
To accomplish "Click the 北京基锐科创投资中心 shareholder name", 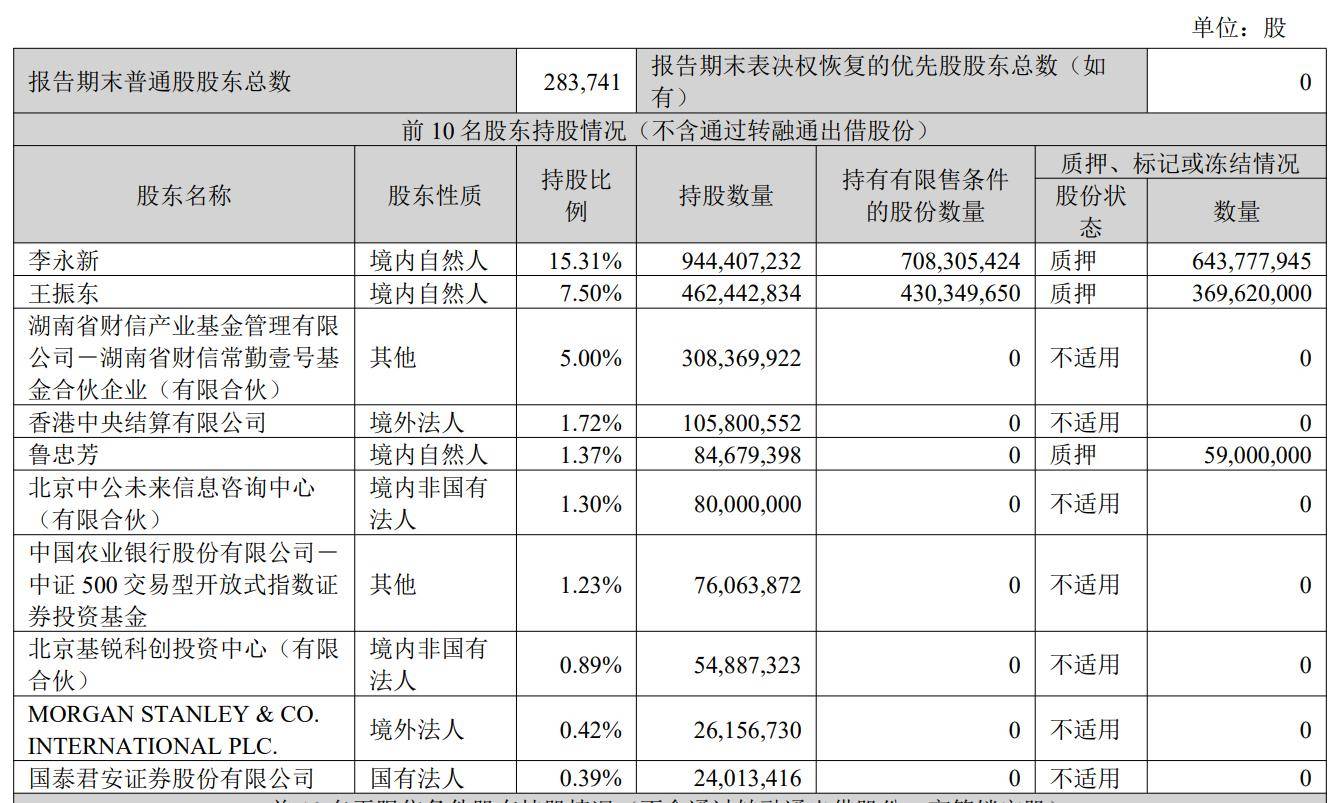I will 184,664.
